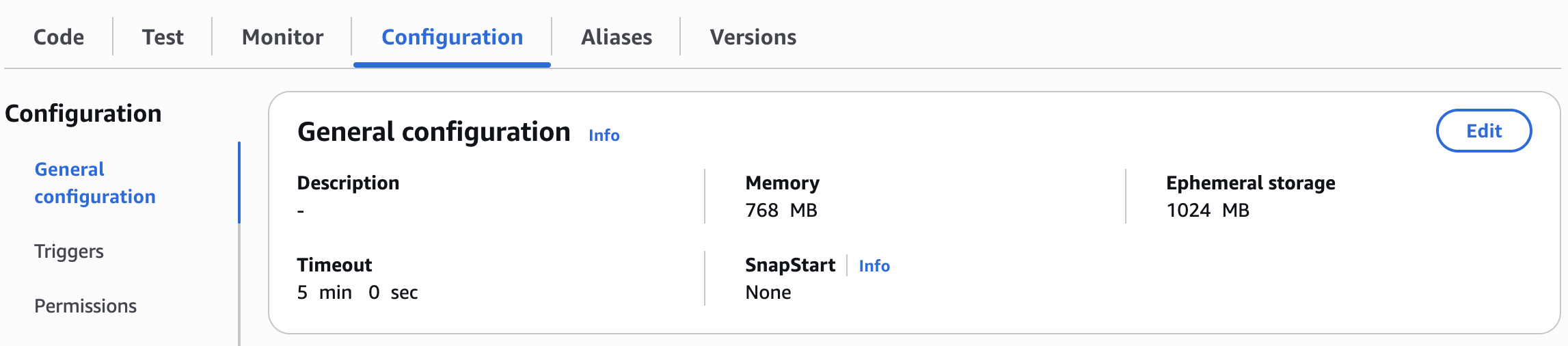The width and height of the screenshot is (1568, 346).
Task: Select General configuration in the sidebar
Action: click(x=95, y=183)
